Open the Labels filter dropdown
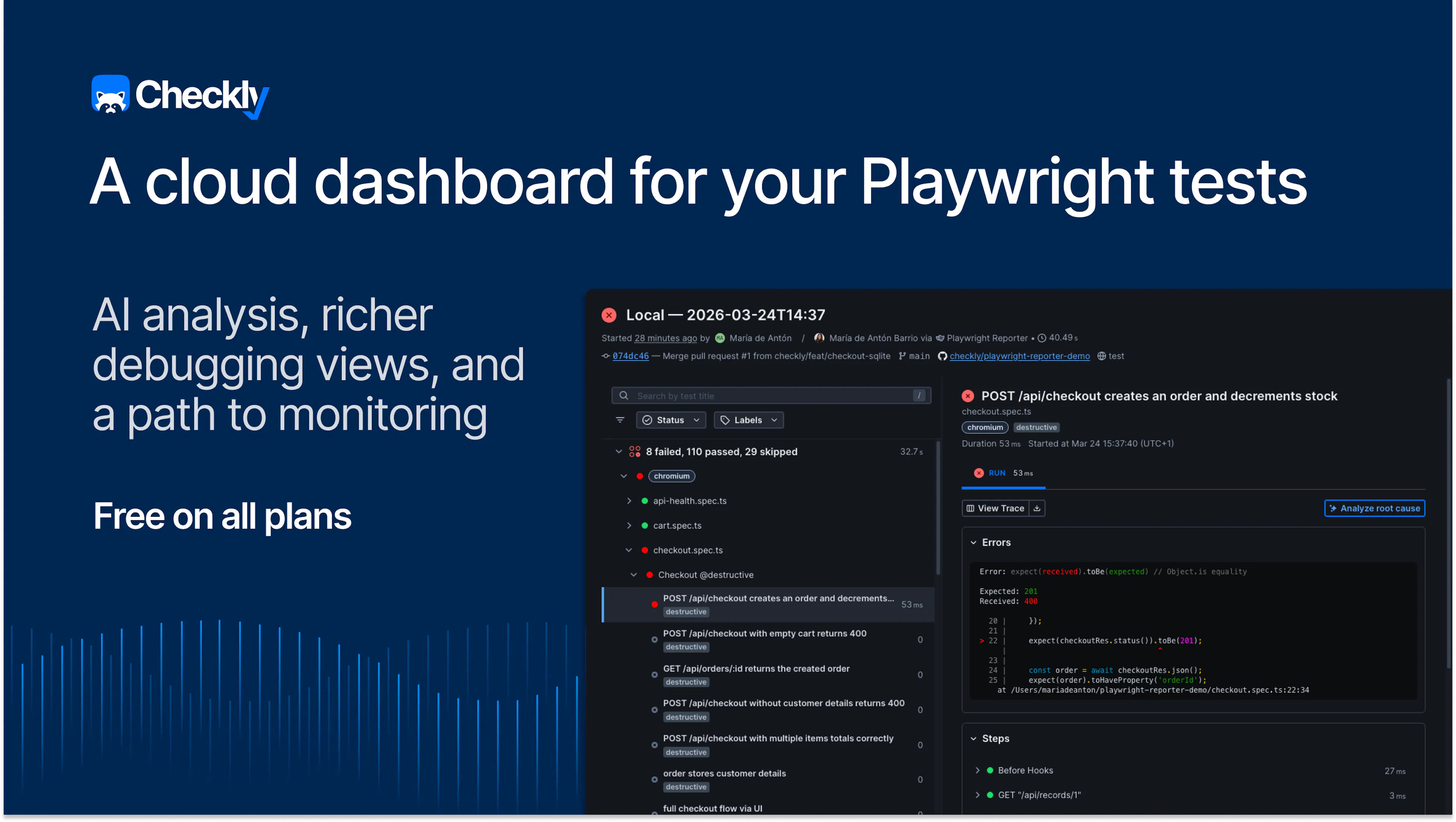This screenshot has height=822, width=1456. click(748, 420)
